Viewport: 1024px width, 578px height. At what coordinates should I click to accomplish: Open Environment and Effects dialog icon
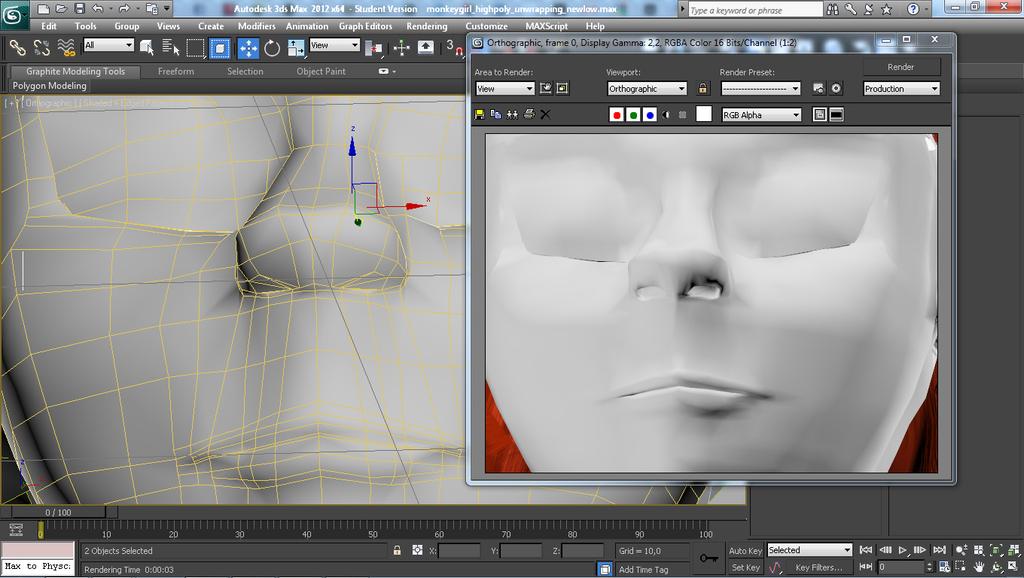(x=836, y=88)
